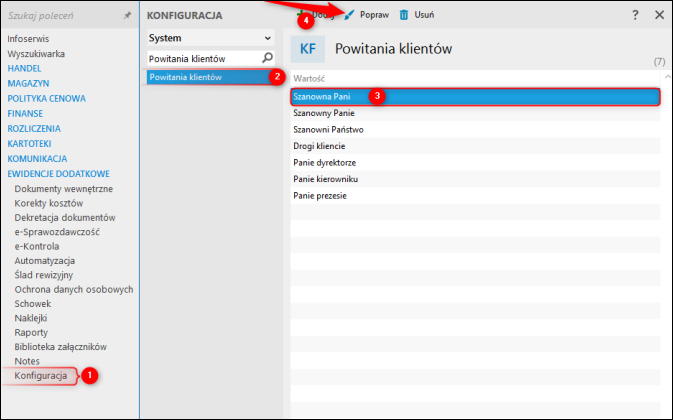This screenshot has width=673, height=420.
Task: Select the row Szanowna Pani
Action: click(475, 97)
